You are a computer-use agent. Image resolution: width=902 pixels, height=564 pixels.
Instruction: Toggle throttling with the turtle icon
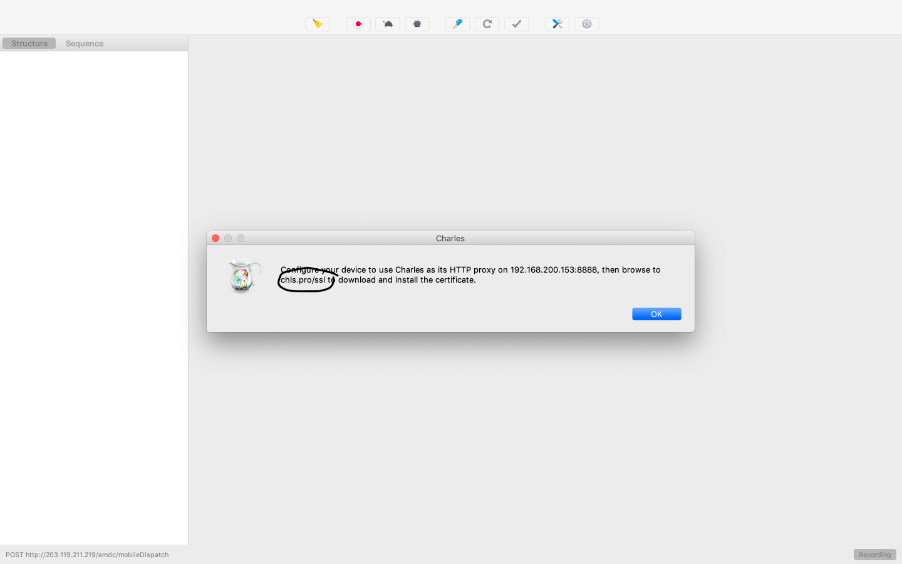388,24
